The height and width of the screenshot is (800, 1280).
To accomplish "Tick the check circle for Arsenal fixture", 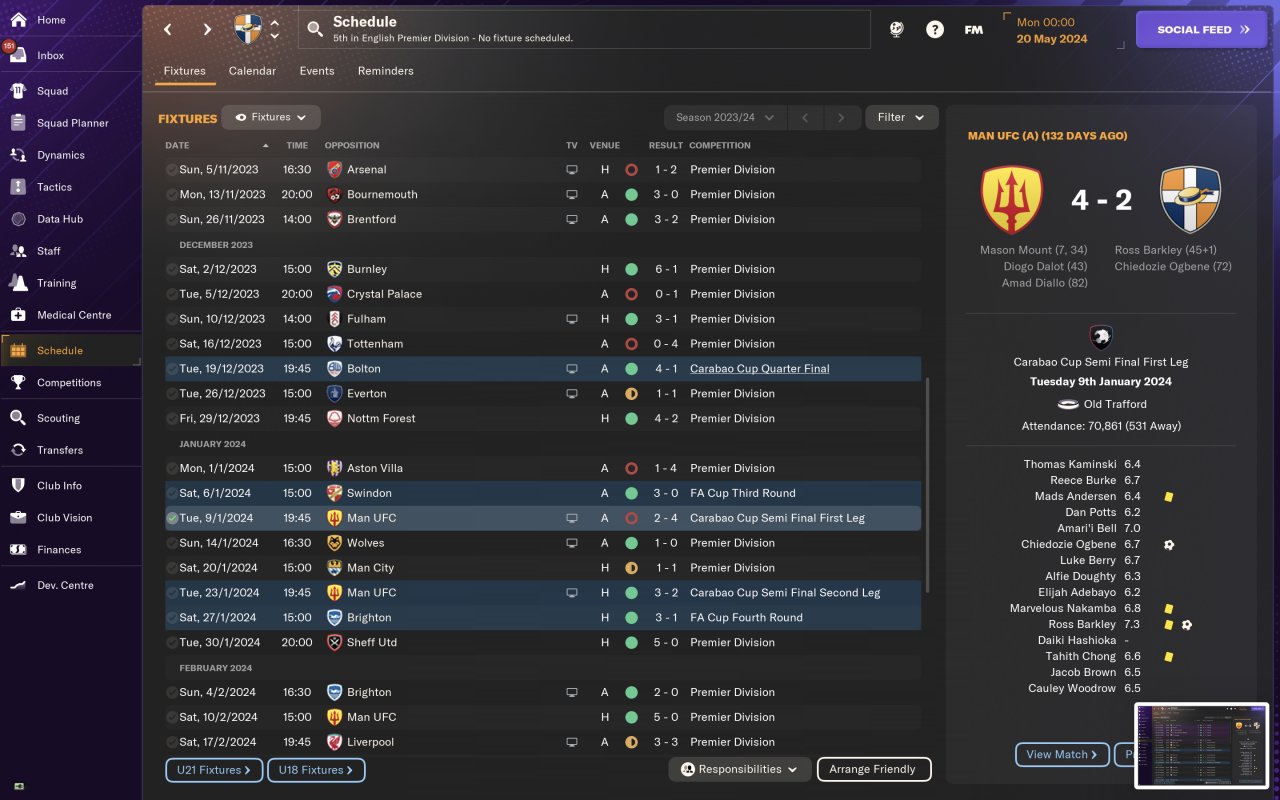I will (172, 170).
